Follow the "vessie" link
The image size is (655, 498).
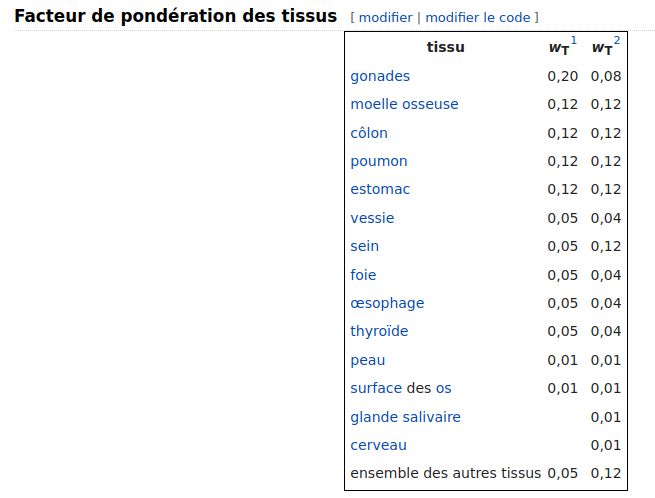click(x=372, y=218)
